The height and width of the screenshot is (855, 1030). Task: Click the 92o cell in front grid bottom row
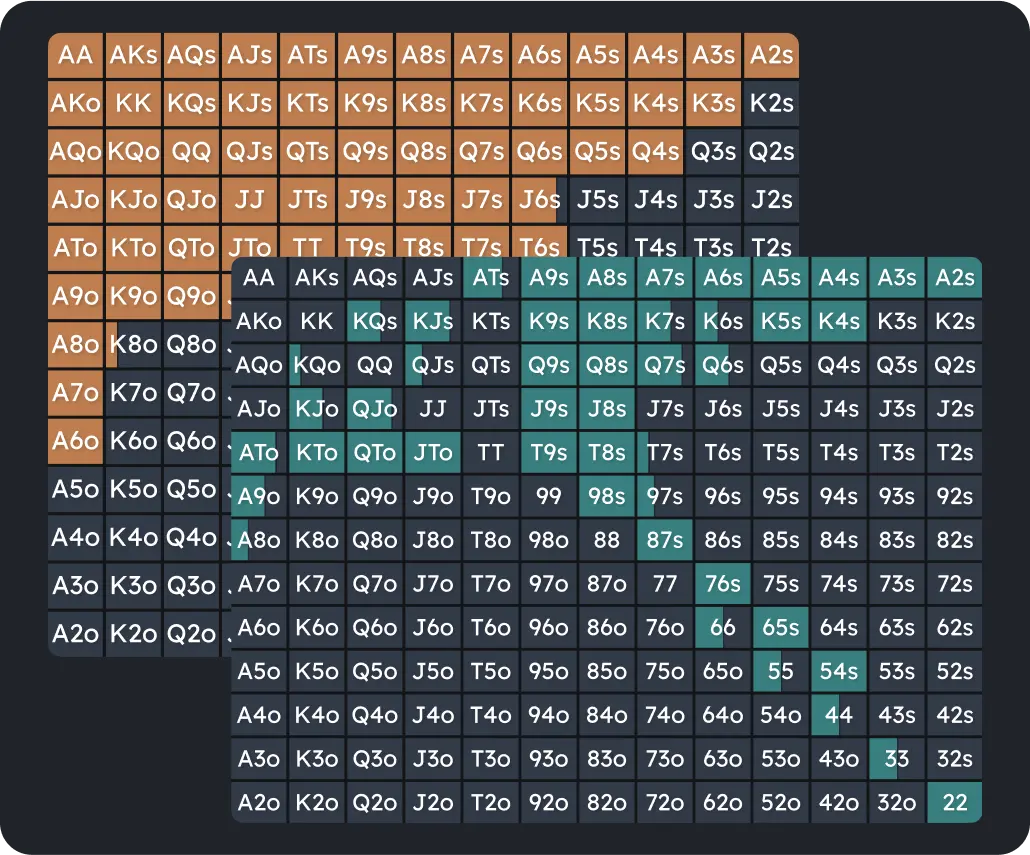(548, 801)
